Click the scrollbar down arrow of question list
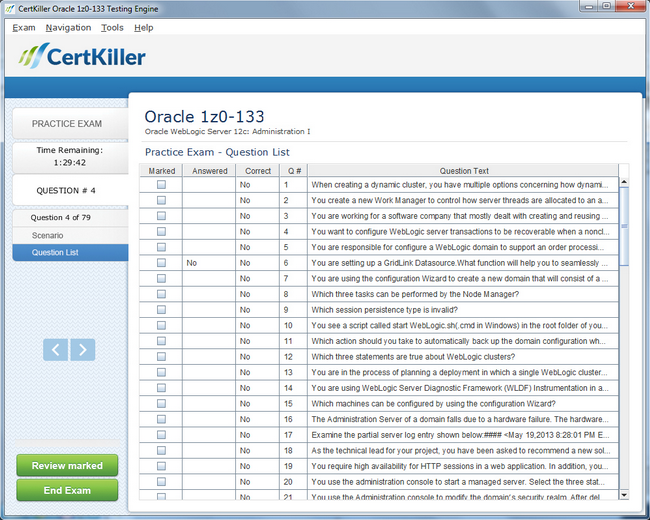650x520 pixels. pyautogui.click(x=624, y=494)
